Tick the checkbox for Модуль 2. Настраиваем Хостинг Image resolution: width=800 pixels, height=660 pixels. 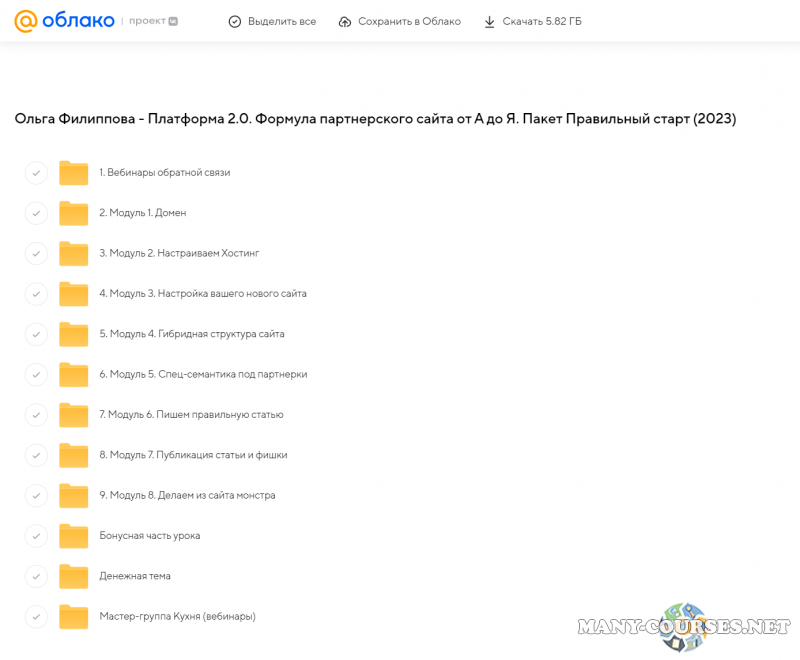click(x=36, y=254)
